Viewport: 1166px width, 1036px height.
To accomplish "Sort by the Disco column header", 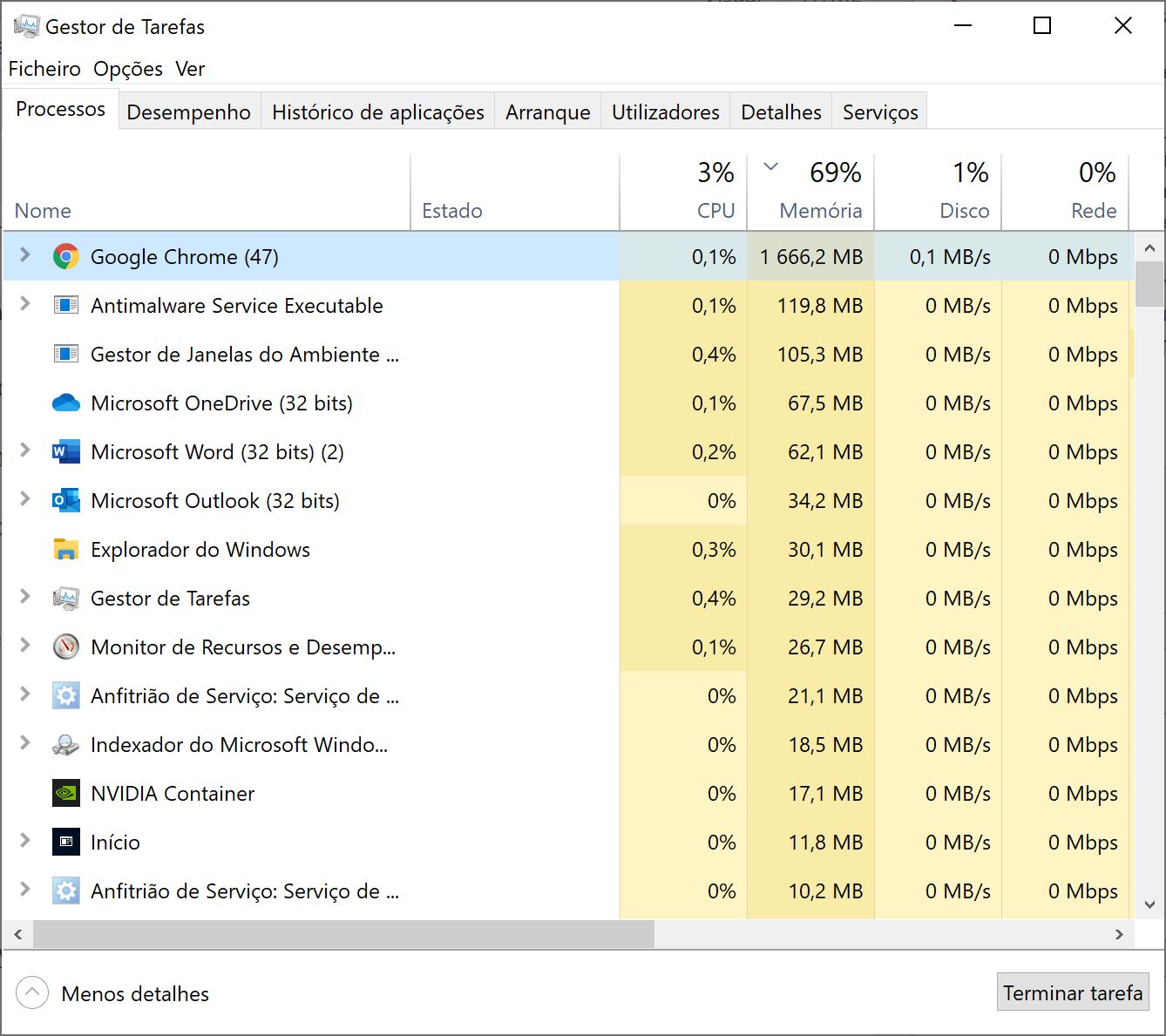I will pyautogui.click(x=938, y=193).
